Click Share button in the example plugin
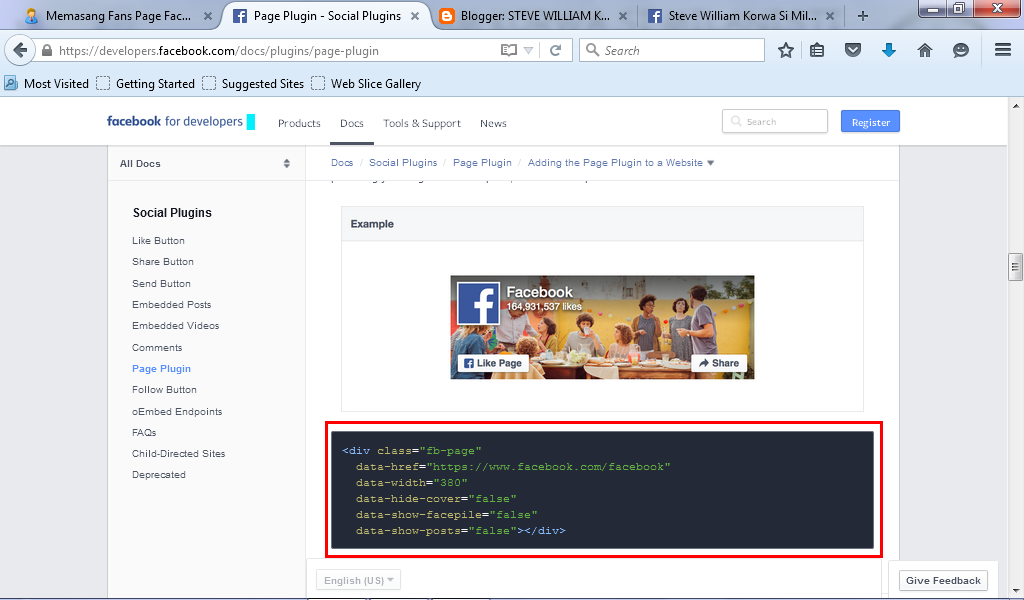 (x=718, y=363)
